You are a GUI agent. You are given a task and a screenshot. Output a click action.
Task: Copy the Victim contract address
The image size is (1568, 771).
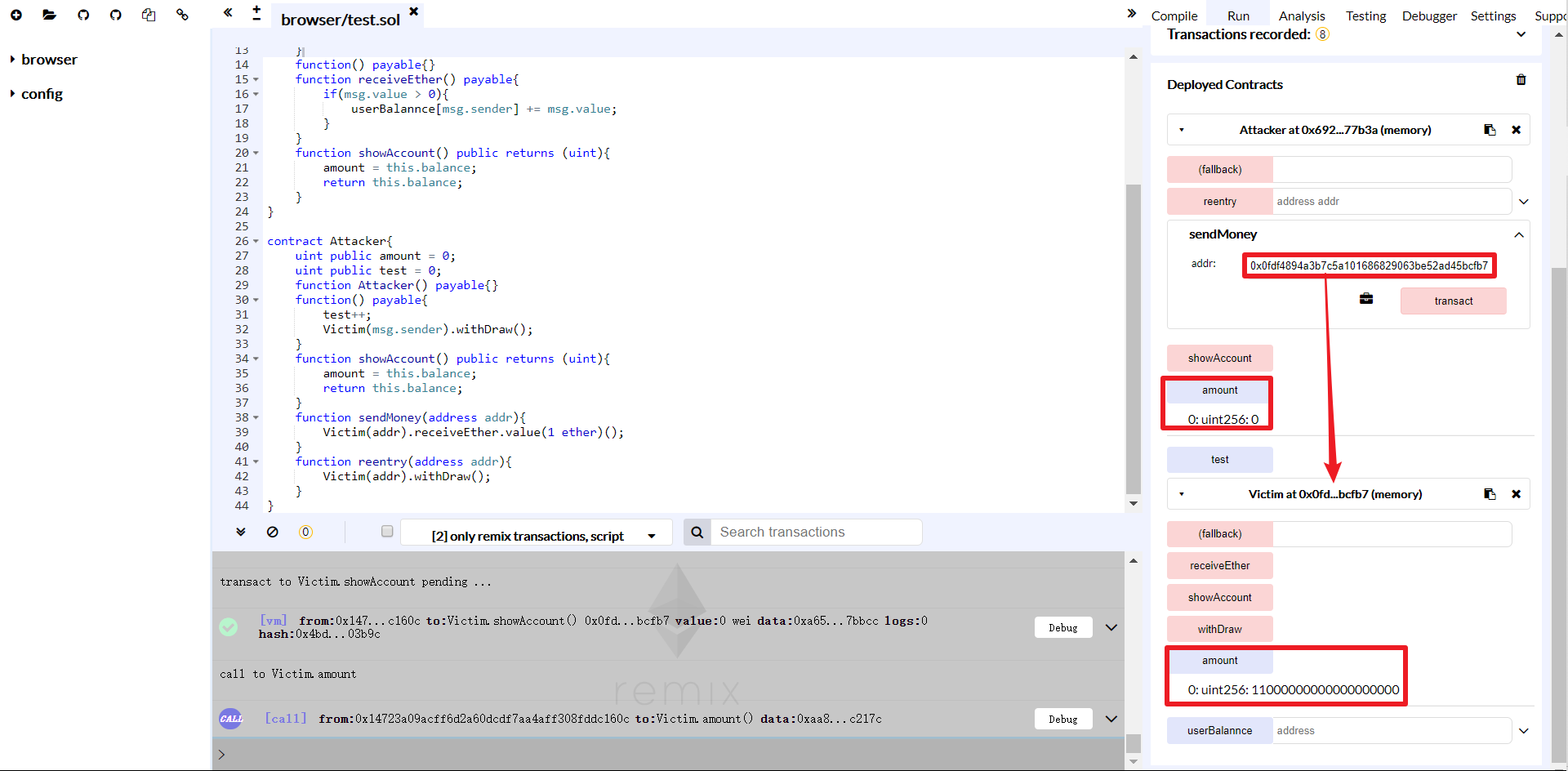[1490, 494]
